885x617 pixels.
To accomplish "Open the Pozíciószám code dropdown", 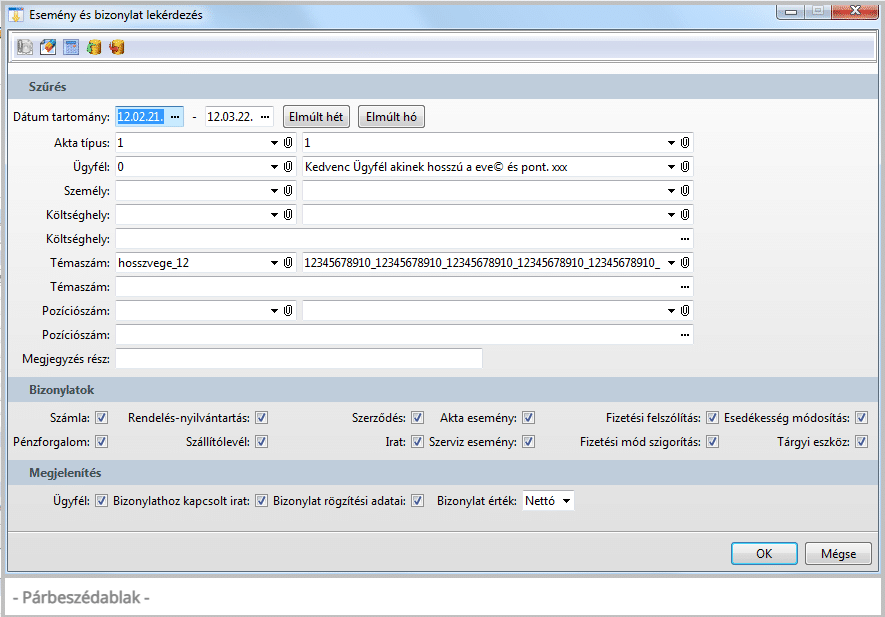I will (274, 311).
